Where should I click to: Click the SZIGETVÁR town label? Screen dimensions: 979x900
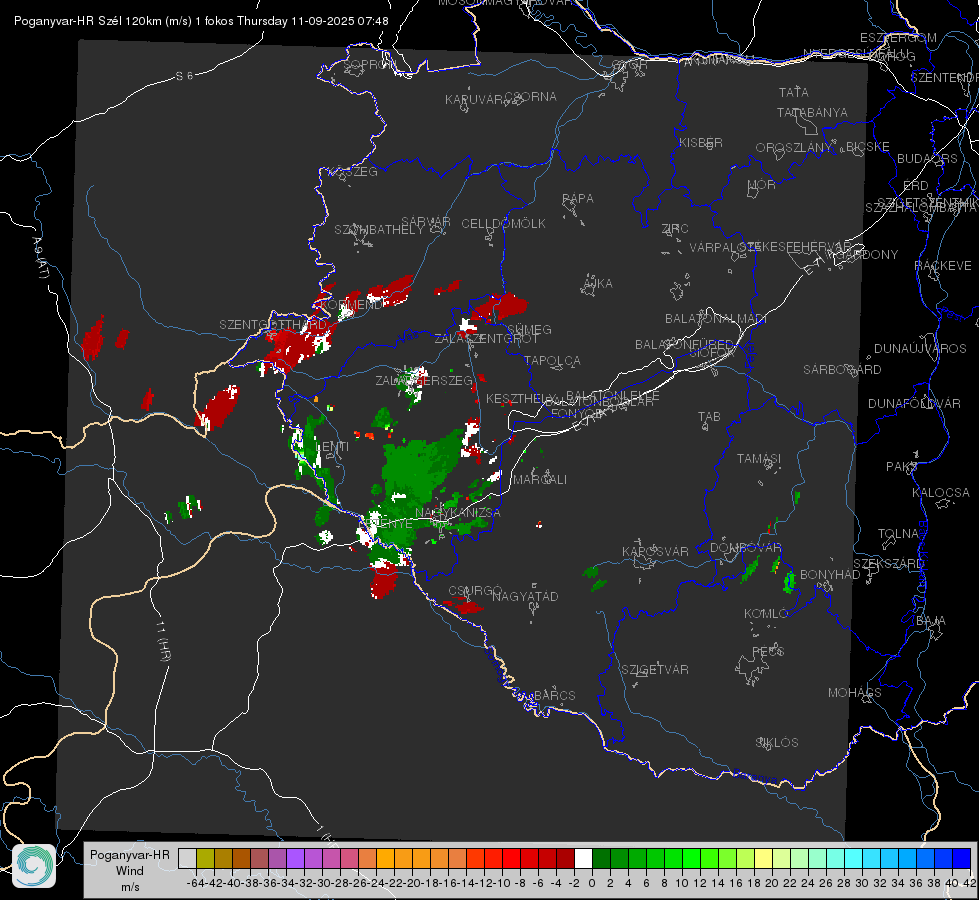click(x=655, y=670)
